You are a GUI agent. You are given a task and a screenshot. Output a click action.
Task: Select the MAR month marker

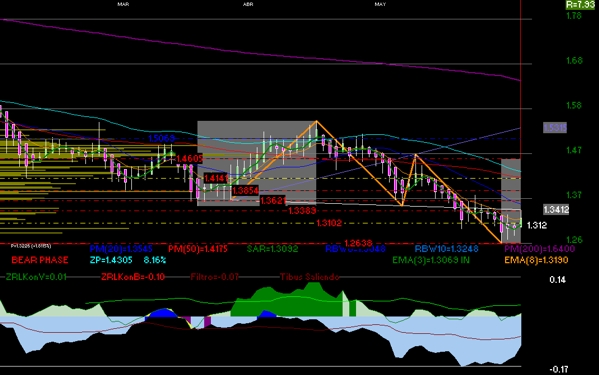tap(123, 4)
